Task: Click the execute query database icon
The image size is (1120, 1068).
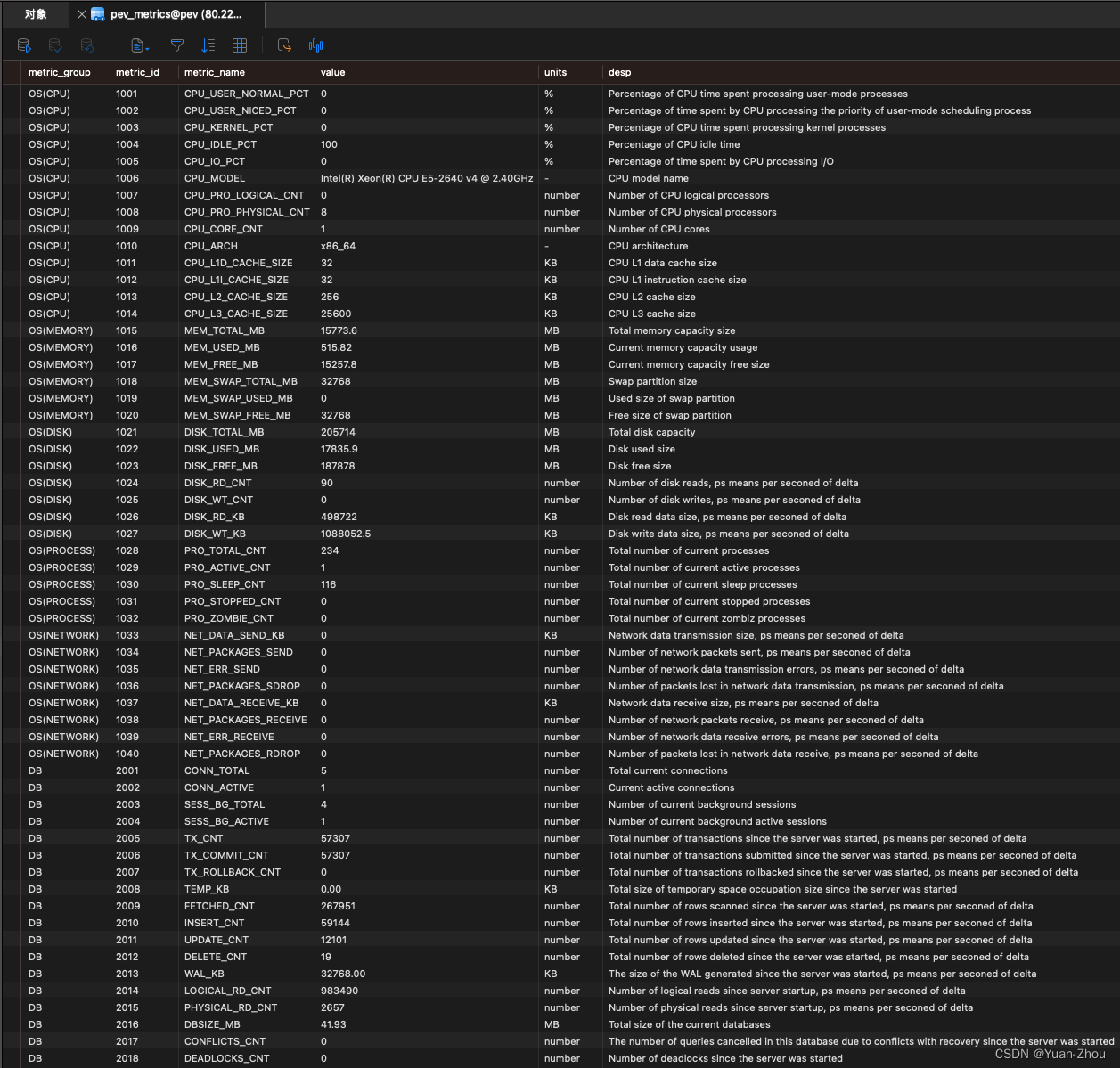Action: pyautogui.click(x=22, y=45)
